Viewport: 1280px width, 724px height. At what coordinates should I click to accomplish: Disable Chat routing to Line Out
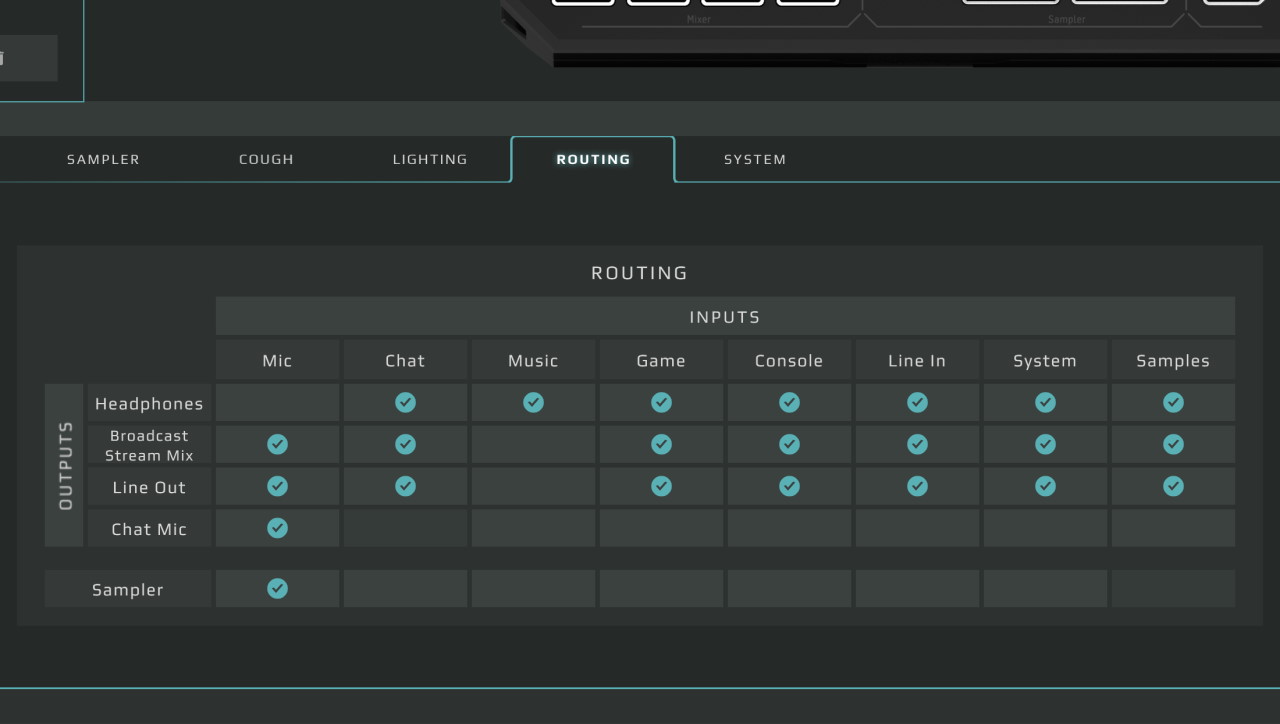(x=405, y=486)
